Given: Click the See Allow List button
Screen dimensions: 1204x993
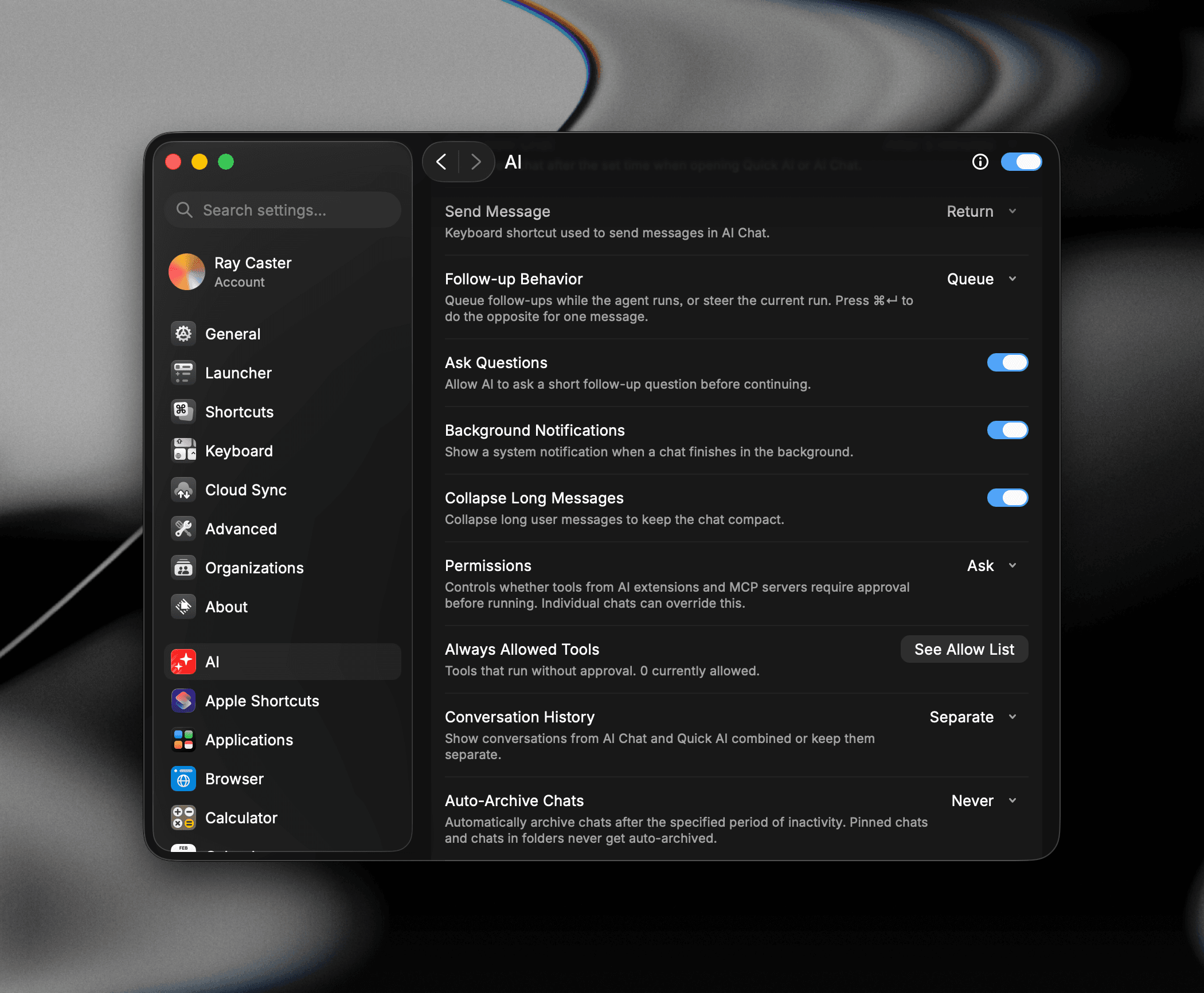Looking at the screenshot, I should tap(964, 649).
